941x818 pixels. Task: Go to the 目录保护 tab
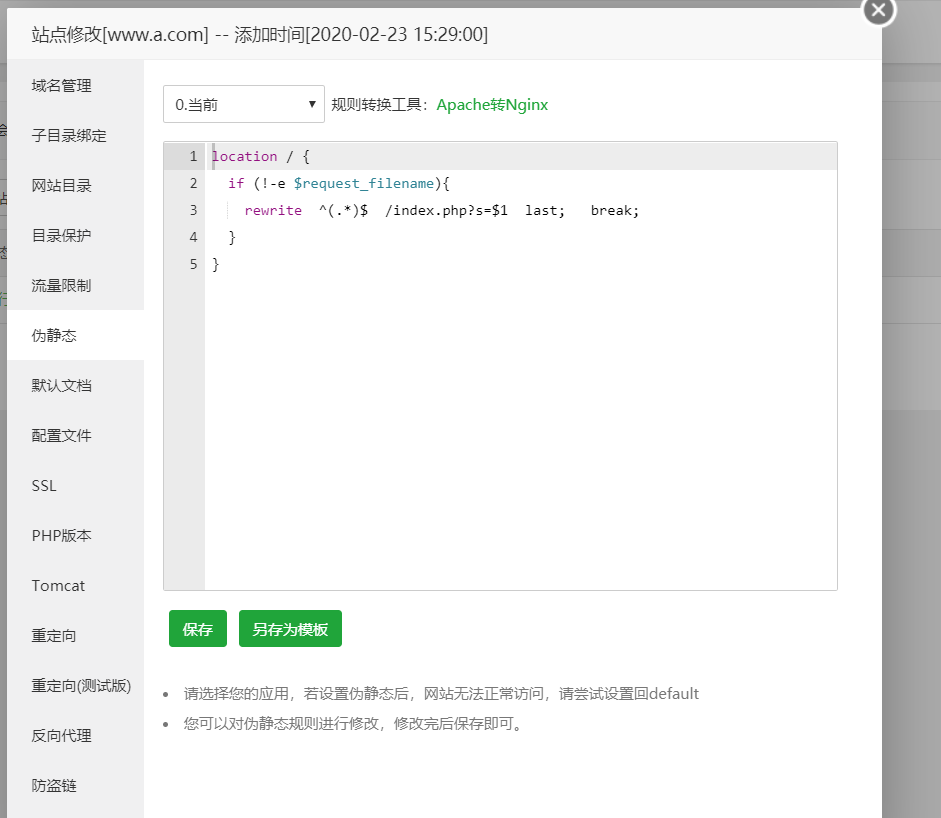[x=62, y=236]
